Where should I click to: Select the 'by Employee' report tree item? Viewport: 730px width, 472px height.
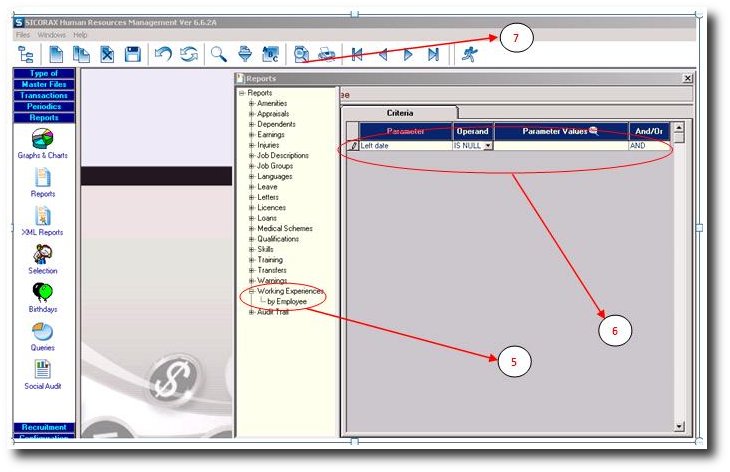click(x=287, y=301)
